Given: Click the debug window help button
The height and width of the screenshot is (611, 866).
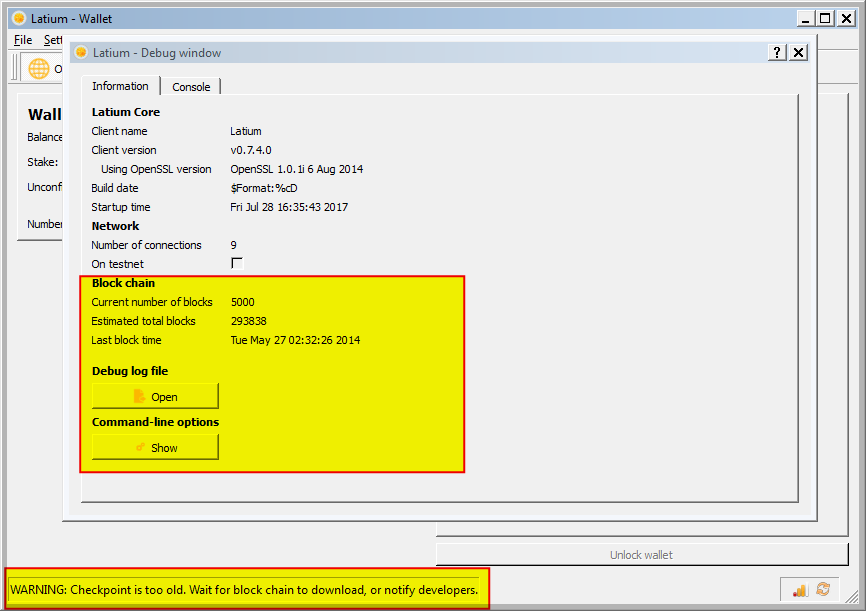Looking at the screenshot, I should (777, 52).
